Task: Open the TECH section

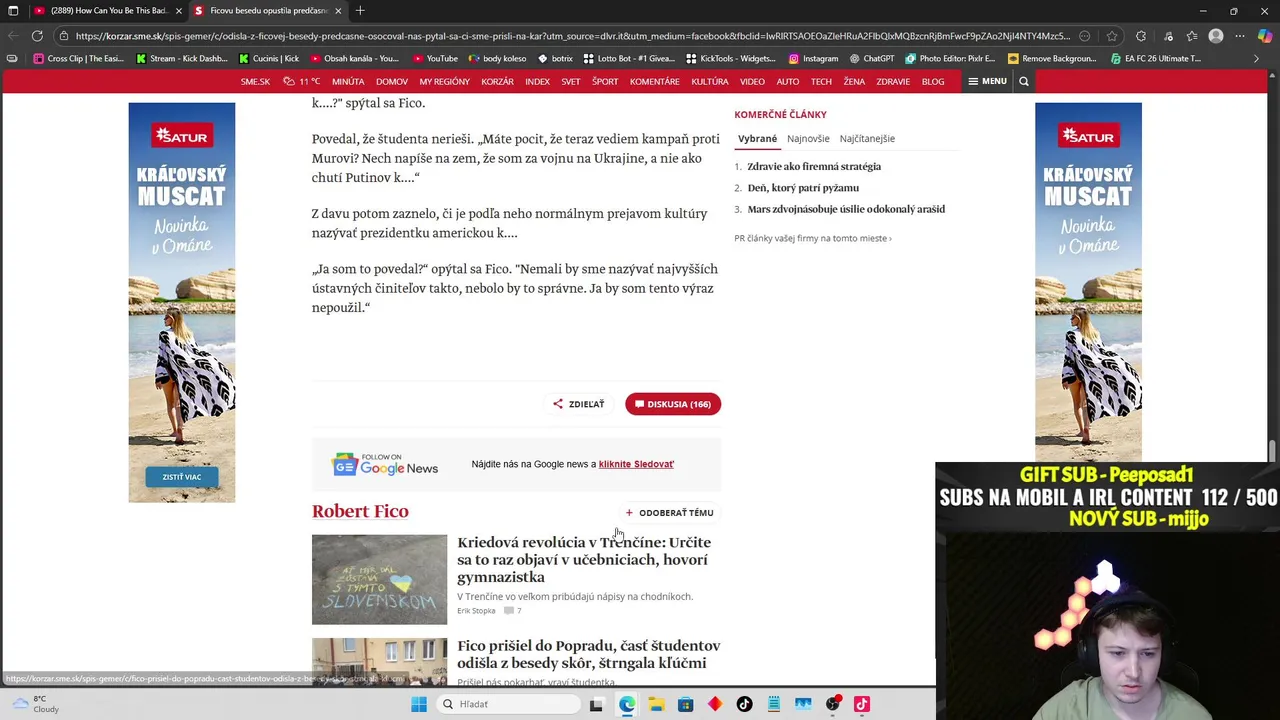Action: [821, 81]
